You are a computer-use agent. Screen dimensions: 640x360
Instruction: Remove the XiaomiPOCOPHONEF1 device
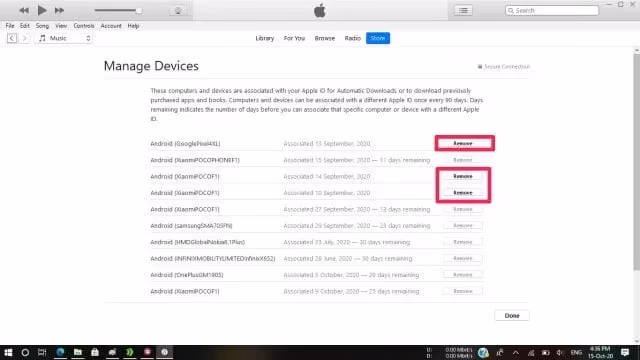click(463, 160)
